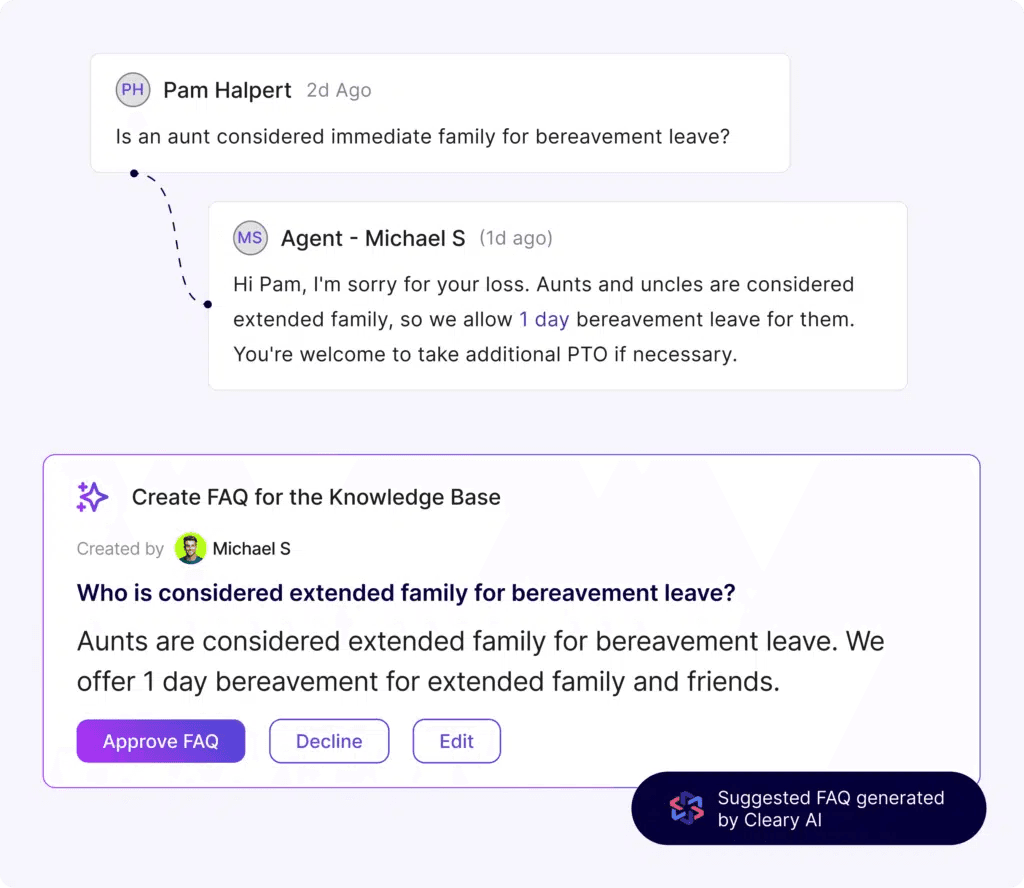Click Pam Halpert's circular initials icon

132,90
